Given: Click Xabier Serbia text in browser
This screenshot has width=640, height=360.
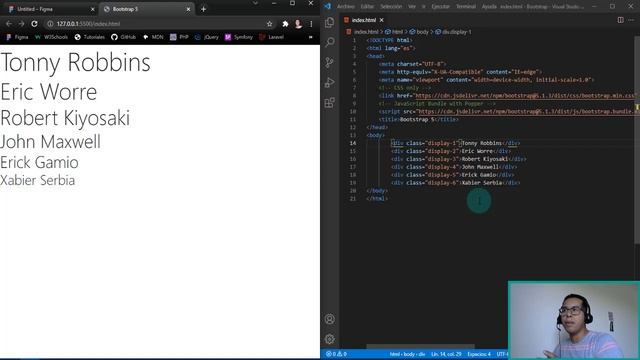Looking at the screenshot, I should pyautogui.click(x=38, y=180).
